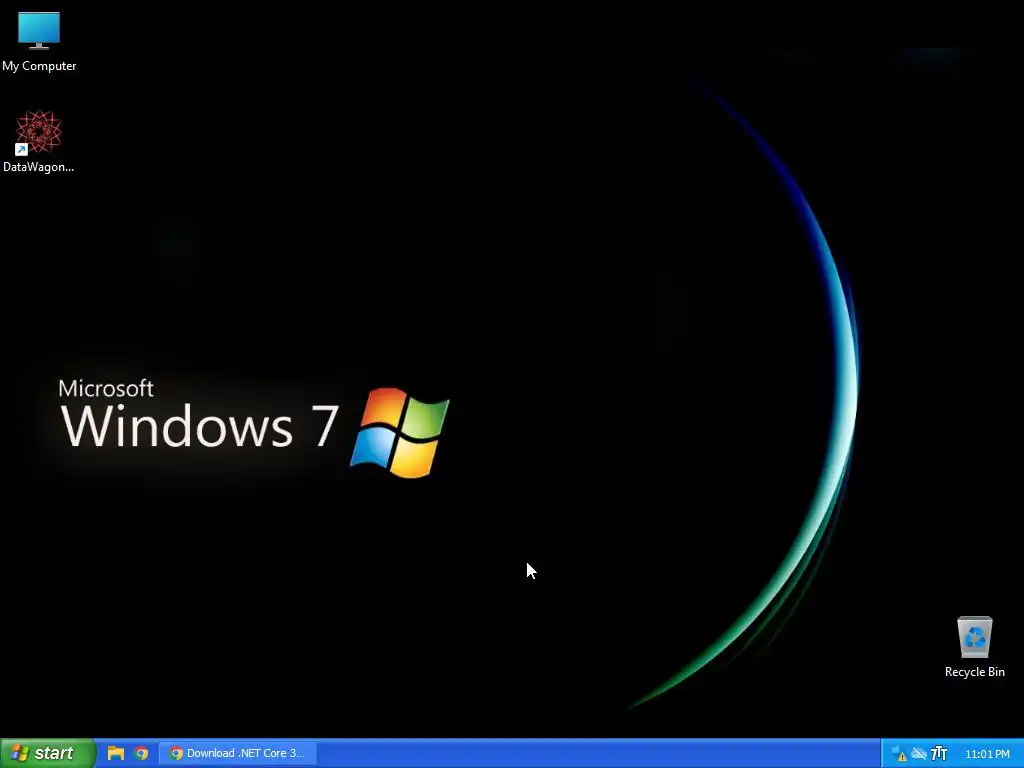Open the Start menu
1024x768 pixels.
(46, 753)
